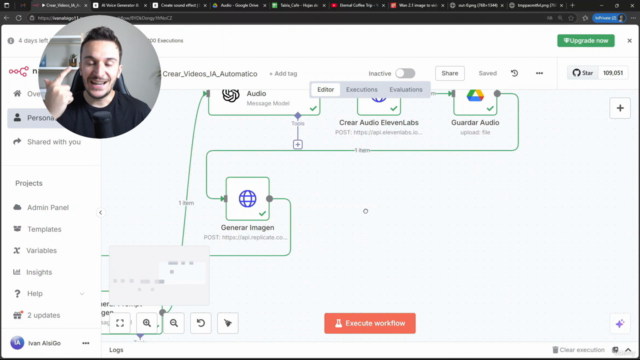The height and width of the screenshot is (360, 640).
Task: Open the Guardar Audio Google Drive node
Action: coord(475,101)
